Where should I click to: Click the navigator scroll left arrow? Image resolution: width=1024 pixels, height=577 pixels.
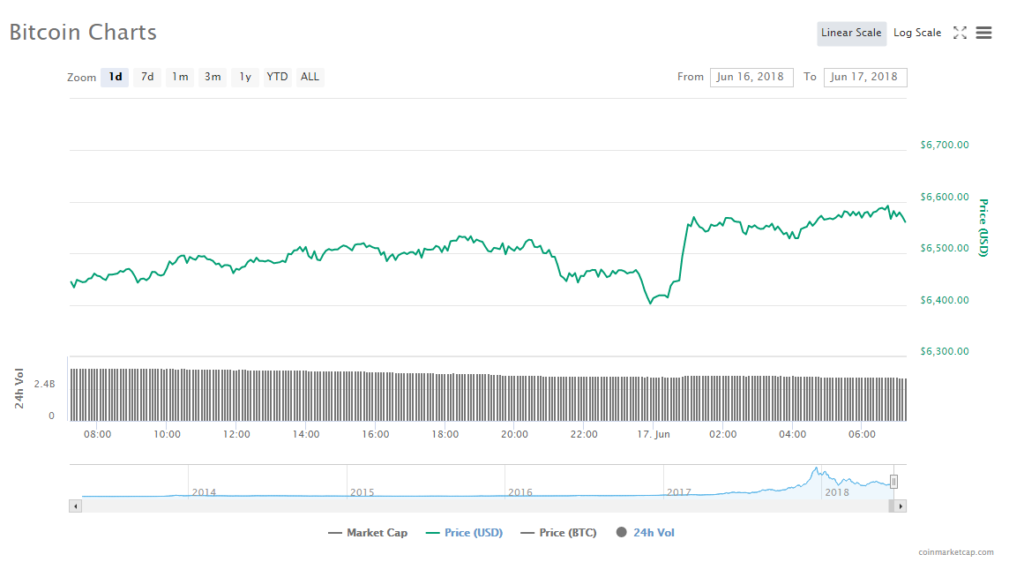click(x=75, y=507)
